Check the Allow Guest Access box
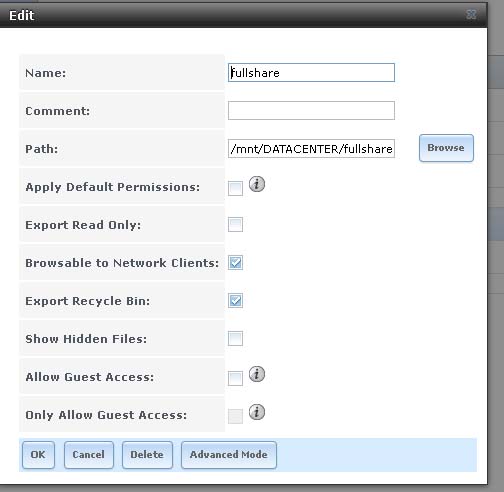Image resolution: width=504 pixels, height=492 pixels. tap(235, 378)
